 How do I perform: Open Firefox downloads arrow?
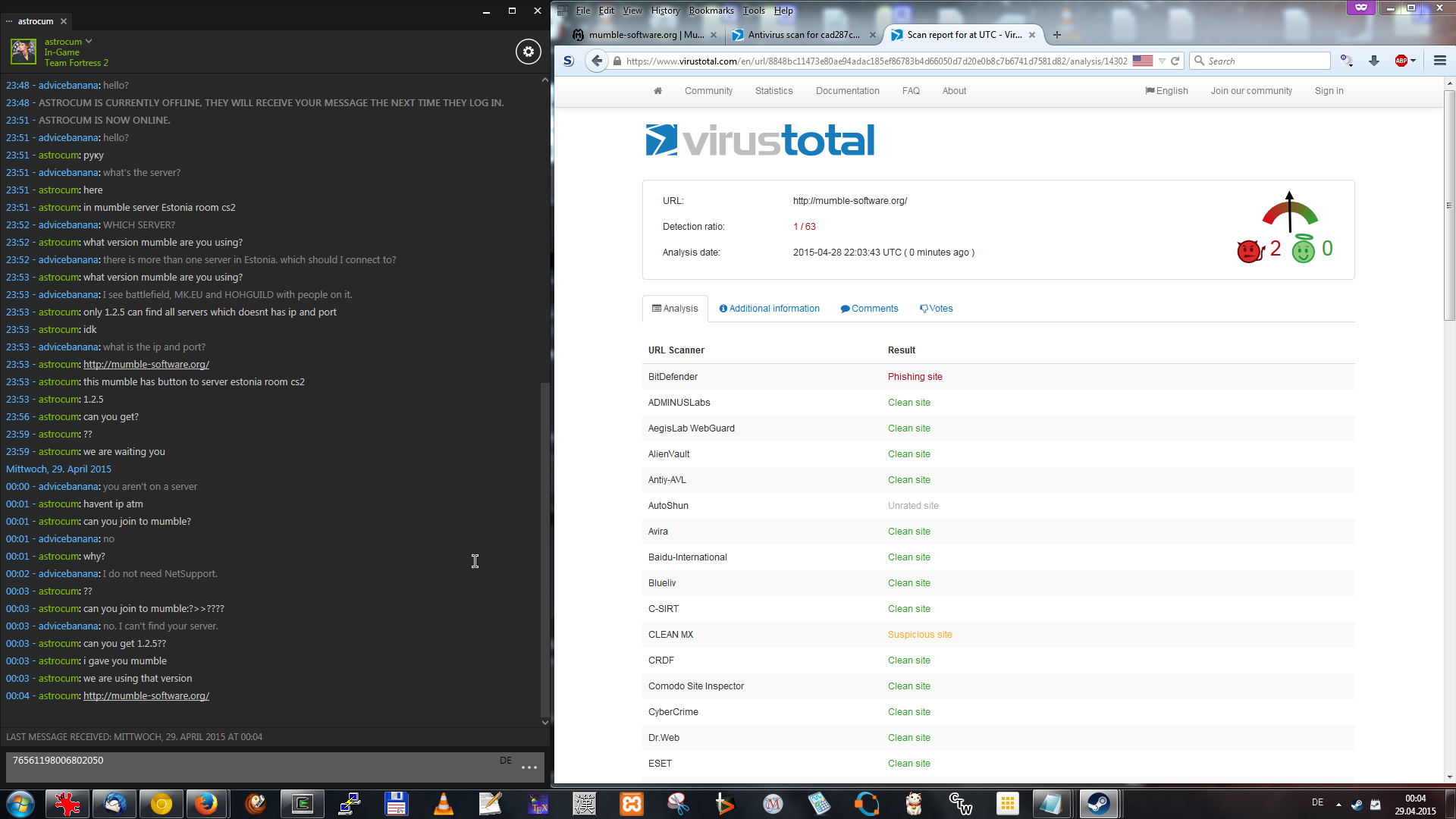pyautogui.click(x=1373, y=61)
